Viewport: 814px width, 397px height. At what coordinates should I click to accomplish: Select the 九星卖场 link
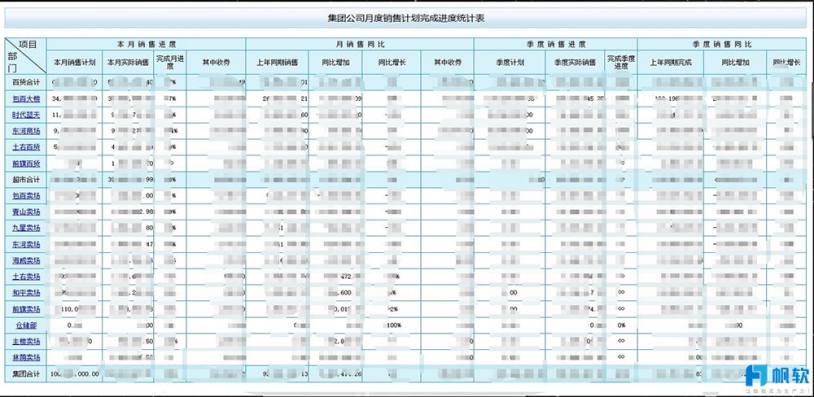[x=26, y=228]
